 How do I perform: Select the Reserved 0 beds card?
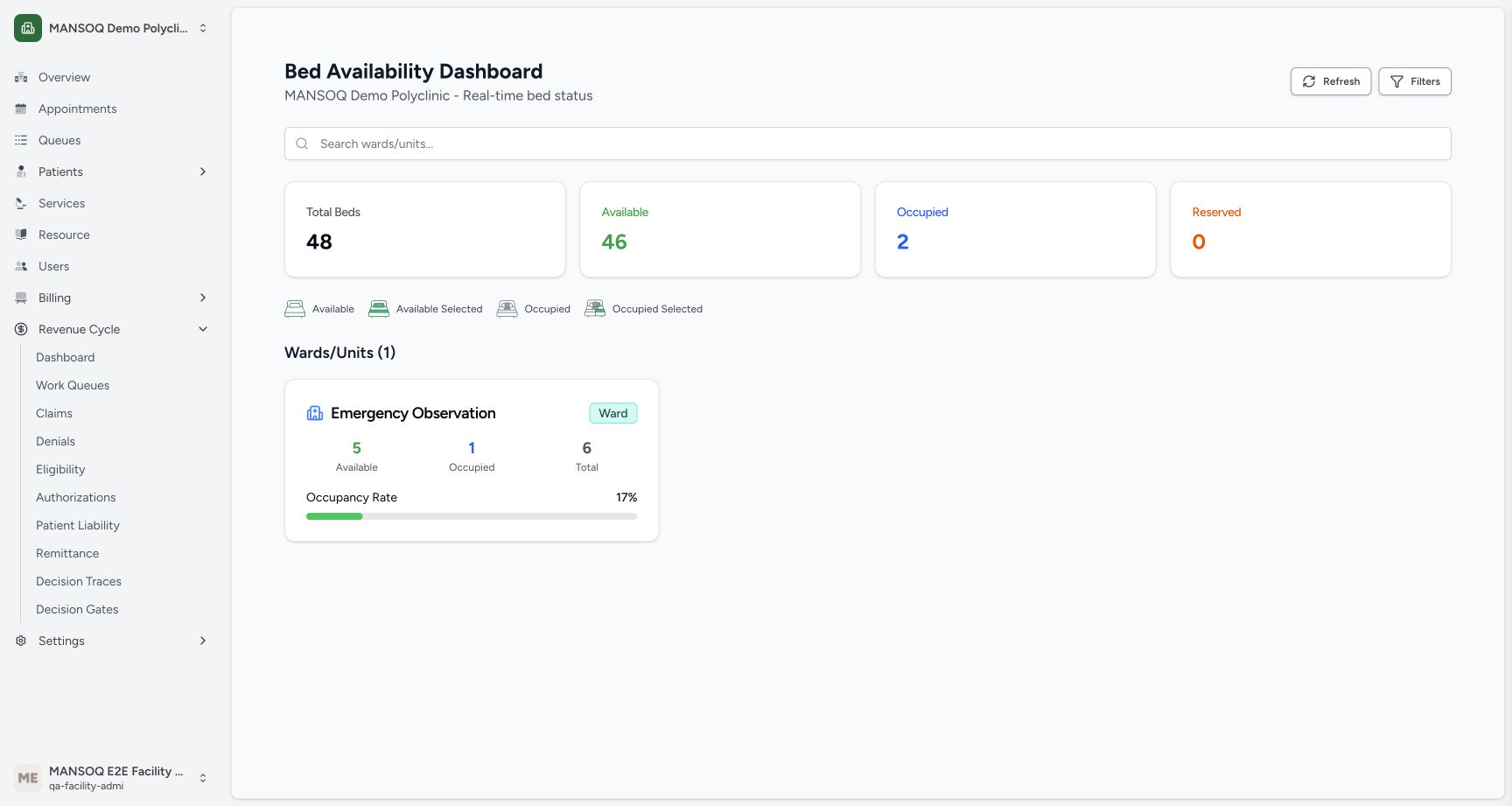[x=1311, y=229]
